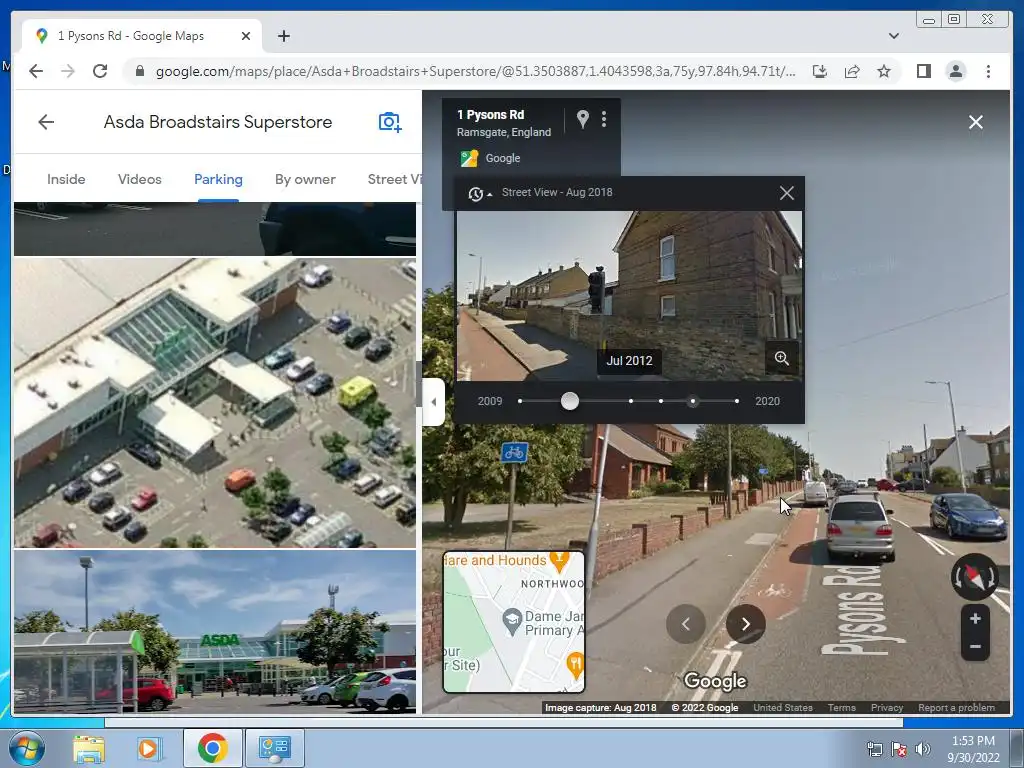Click the control panel taskbar icon
This screenshot has height=768, width=1024.
274,748
